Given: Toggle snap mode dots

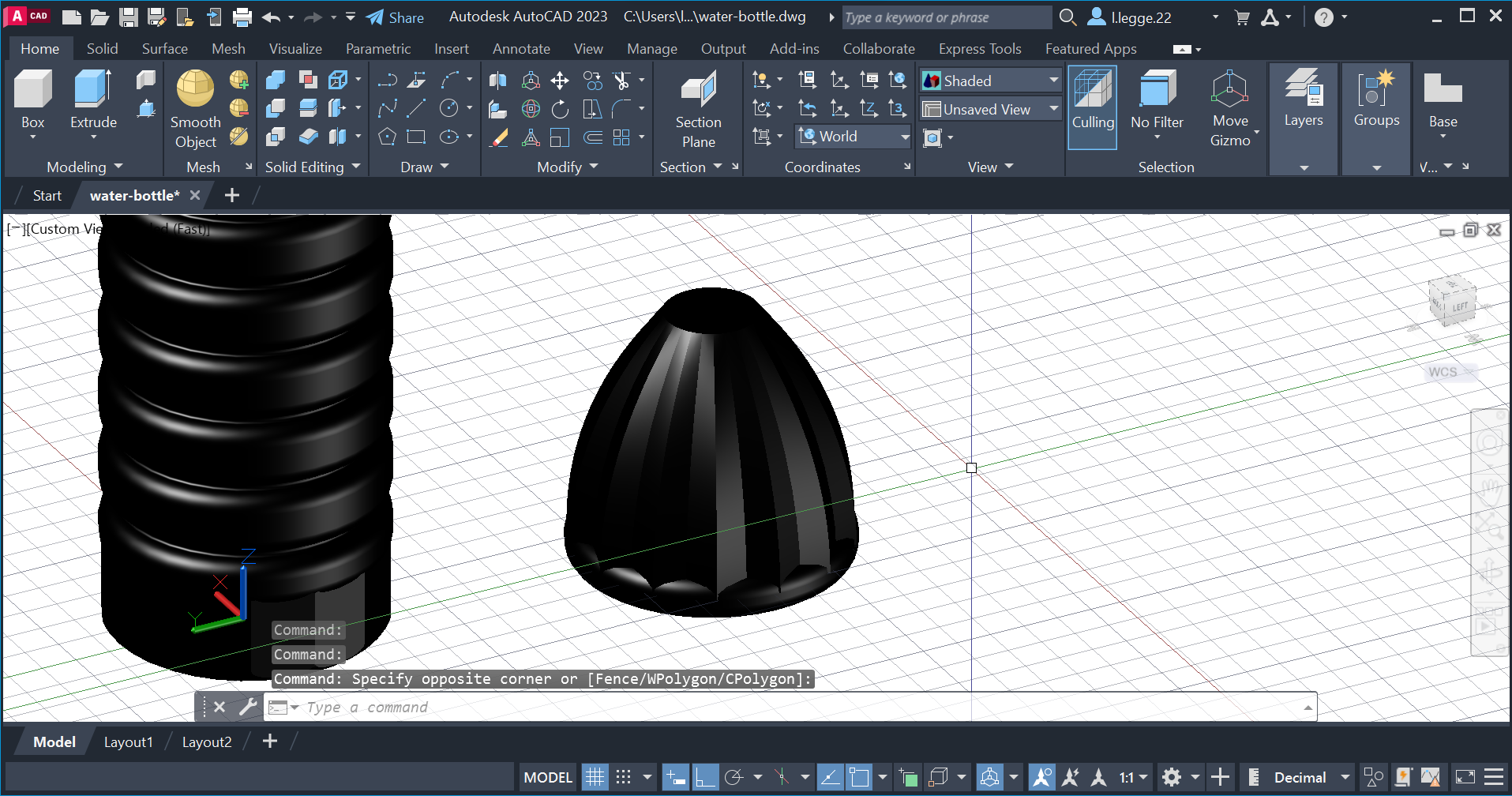Looking at the screenshot, I should click(x=624, y=777).
